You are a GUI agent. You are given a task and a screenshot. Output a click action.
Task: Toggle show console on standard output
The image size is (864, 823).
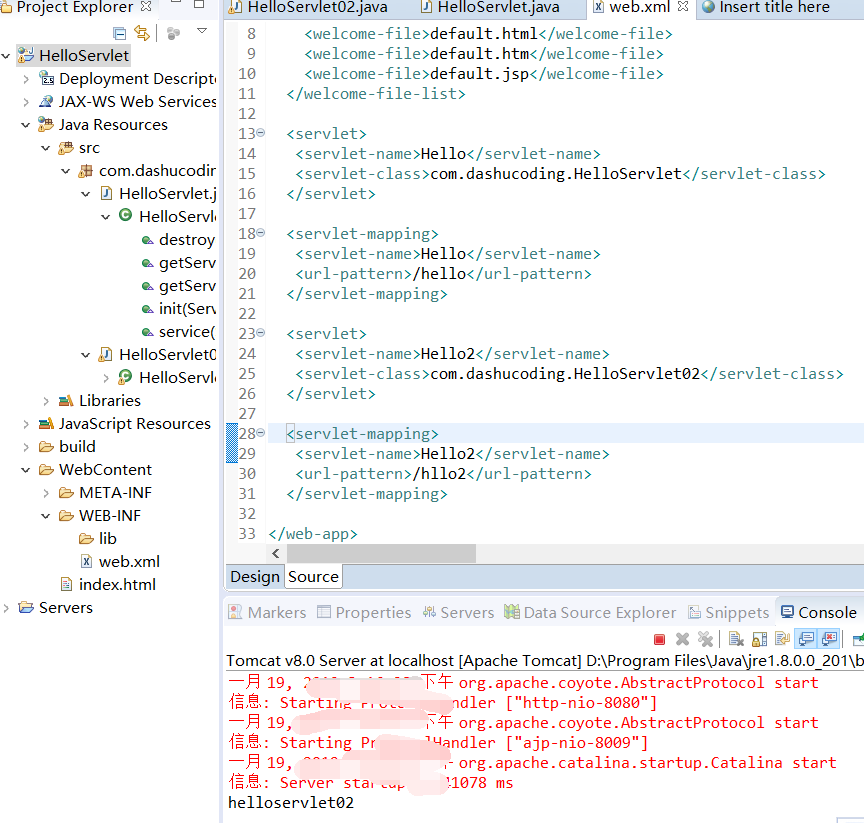(806, 639)
